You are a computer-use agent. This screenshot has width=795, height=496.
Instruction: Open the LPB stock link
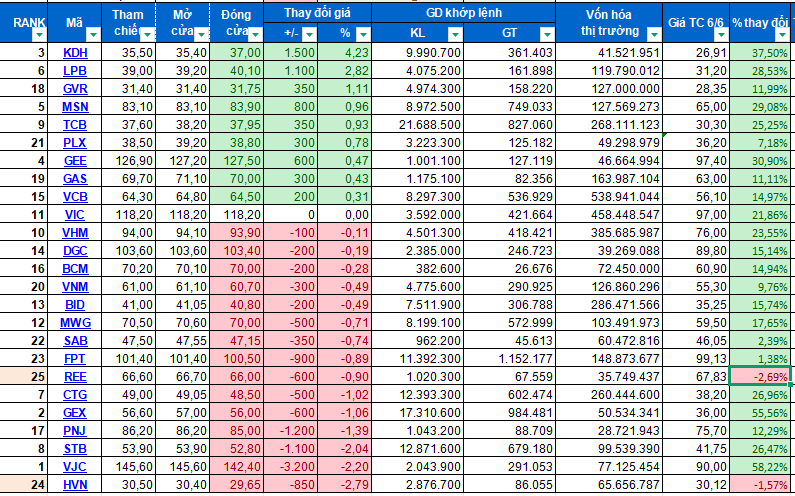75,71
